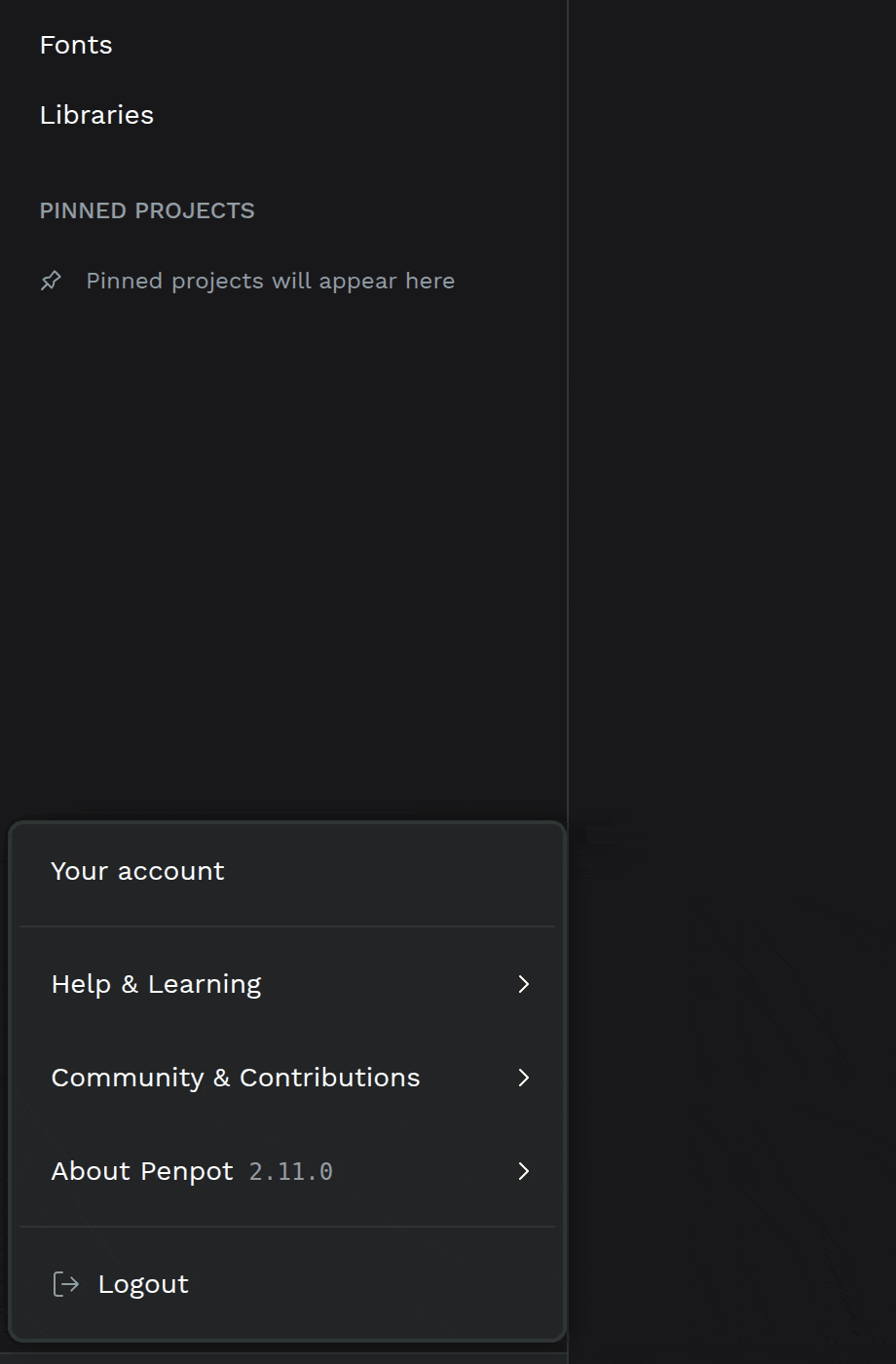The height and width of the screenshot is (1364, 896).
Task: Click the bottom bar beneath the Logout menu
Action: [x=282, y=1358]
